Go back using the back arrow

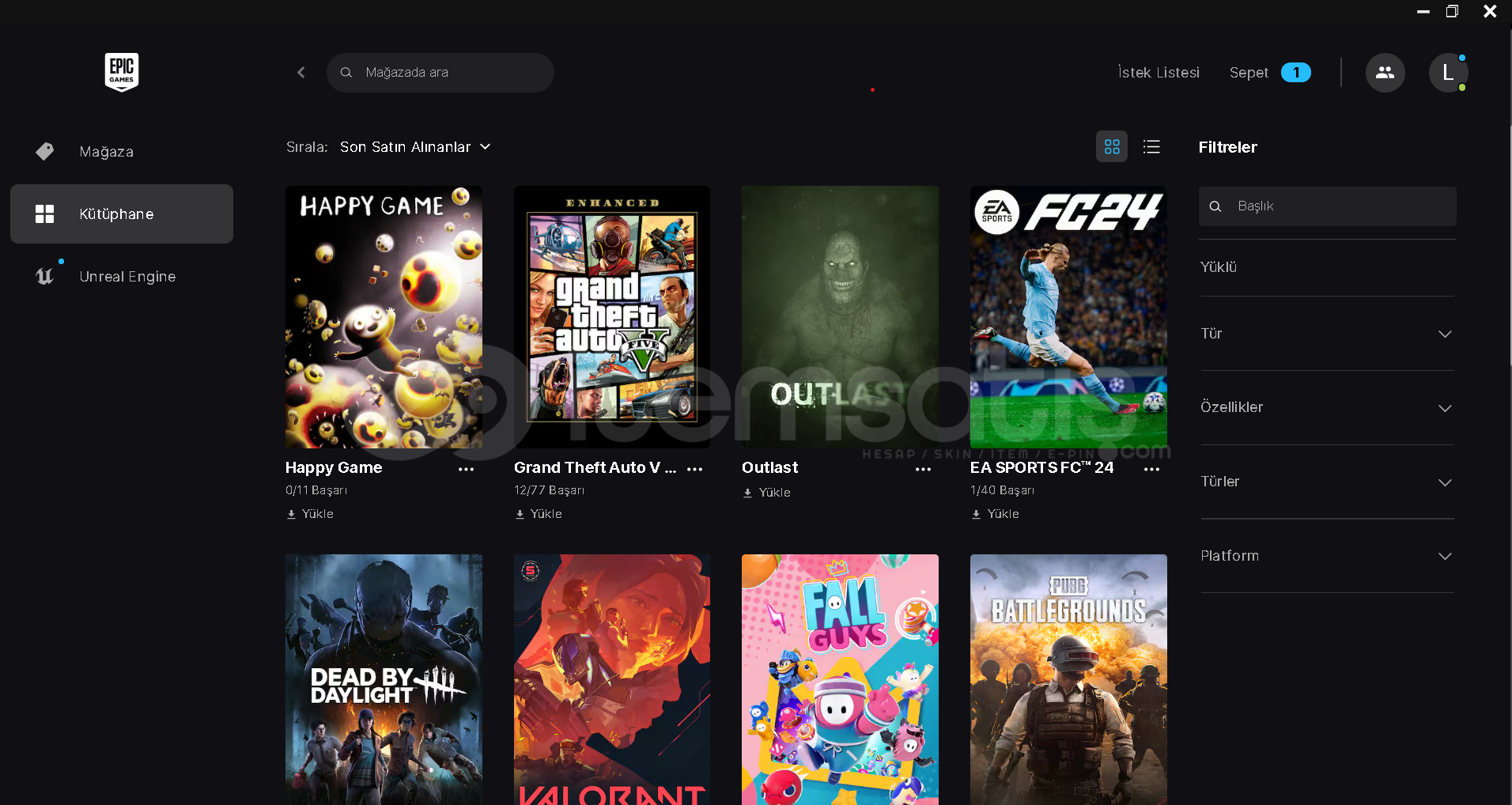301,73
